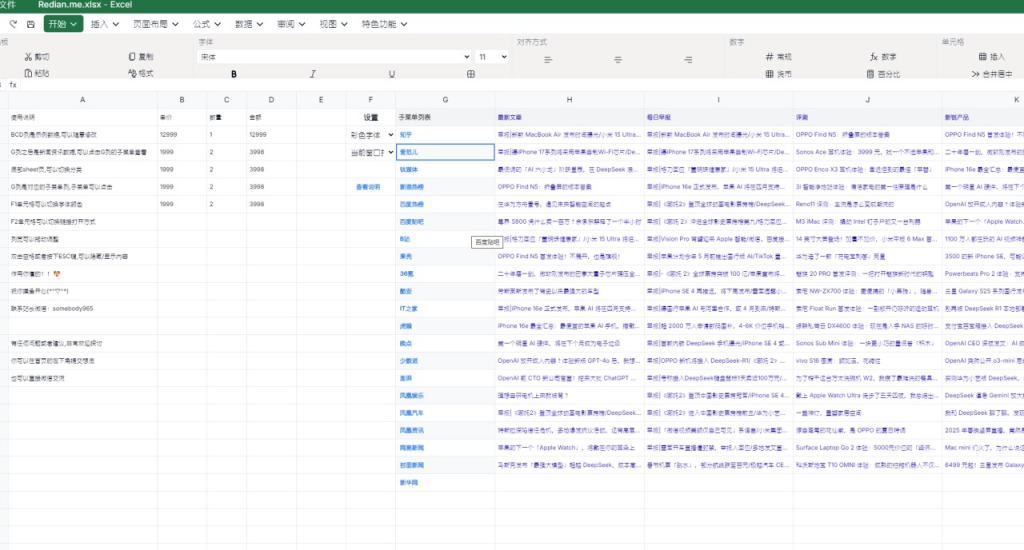The image size is (1024, 550).
Task: Open the 页面布局 Page Layout menu
Action: pyautogui.click(x=155, y=24)
